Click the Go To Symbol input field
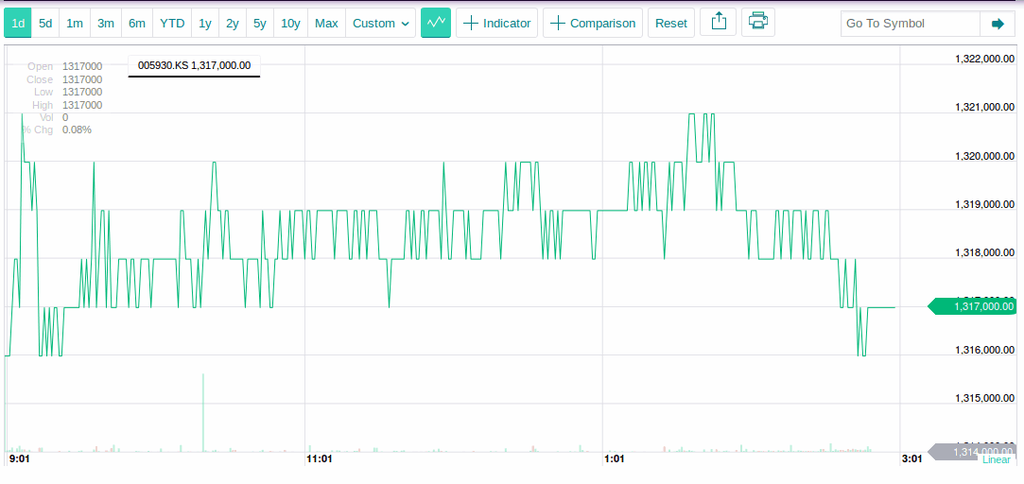 tap(908, 23)
